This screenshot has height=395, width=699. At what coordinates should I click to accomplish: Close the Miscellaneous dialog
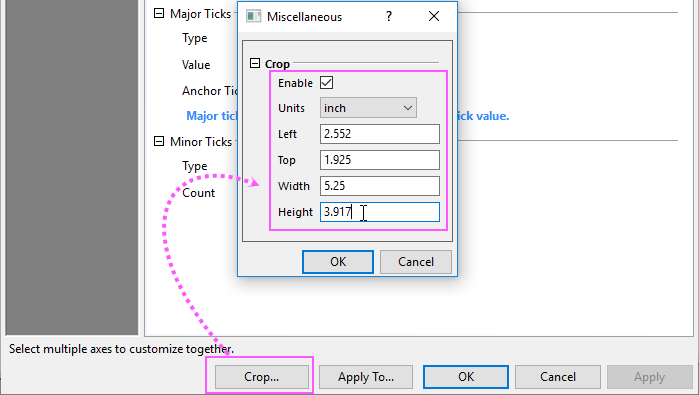pos(434,16)
